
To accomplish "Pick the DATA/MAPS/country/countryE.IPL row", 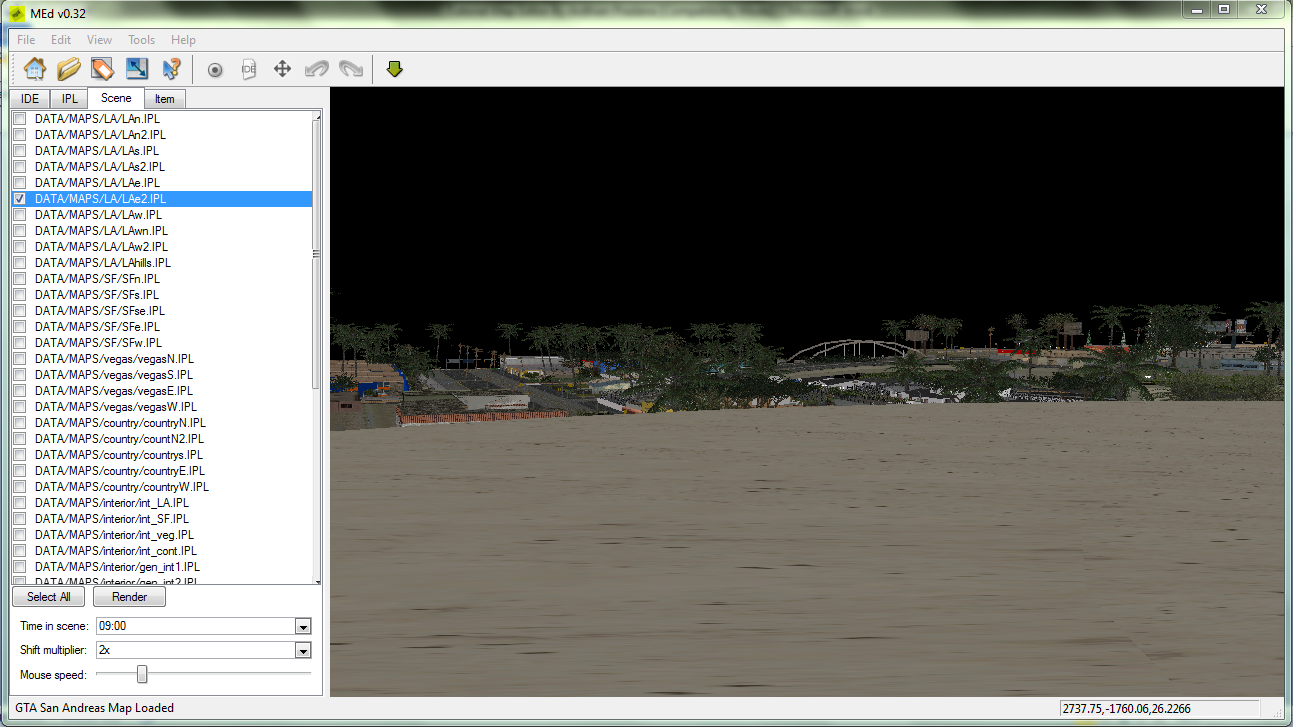I will (x=162, y=471).
